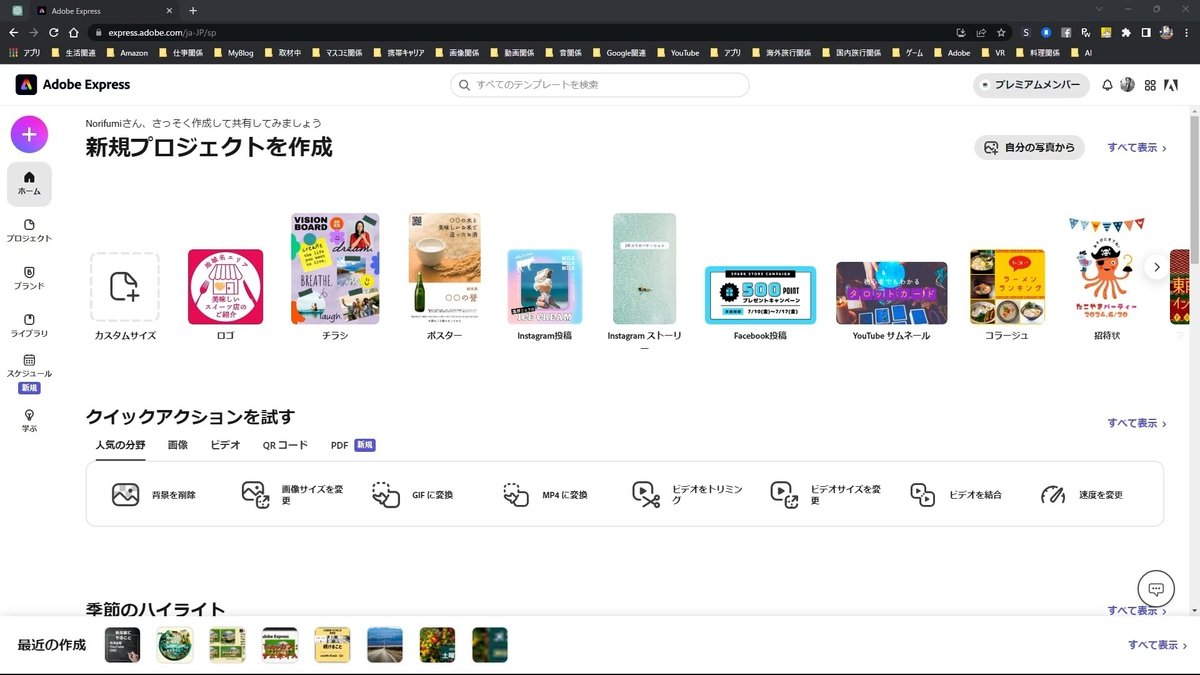1200x675 pixels.
Task: Click the Adobe logo icon in header
Action: [1171, 85]
